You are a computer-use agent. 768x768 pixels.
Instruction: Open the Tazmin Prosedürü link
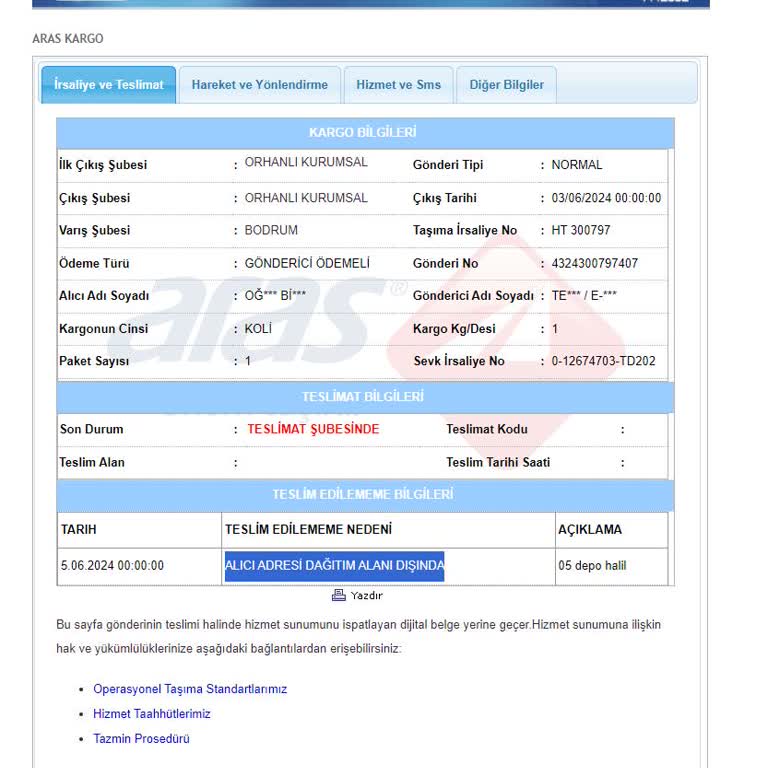[x=142, y=739]
